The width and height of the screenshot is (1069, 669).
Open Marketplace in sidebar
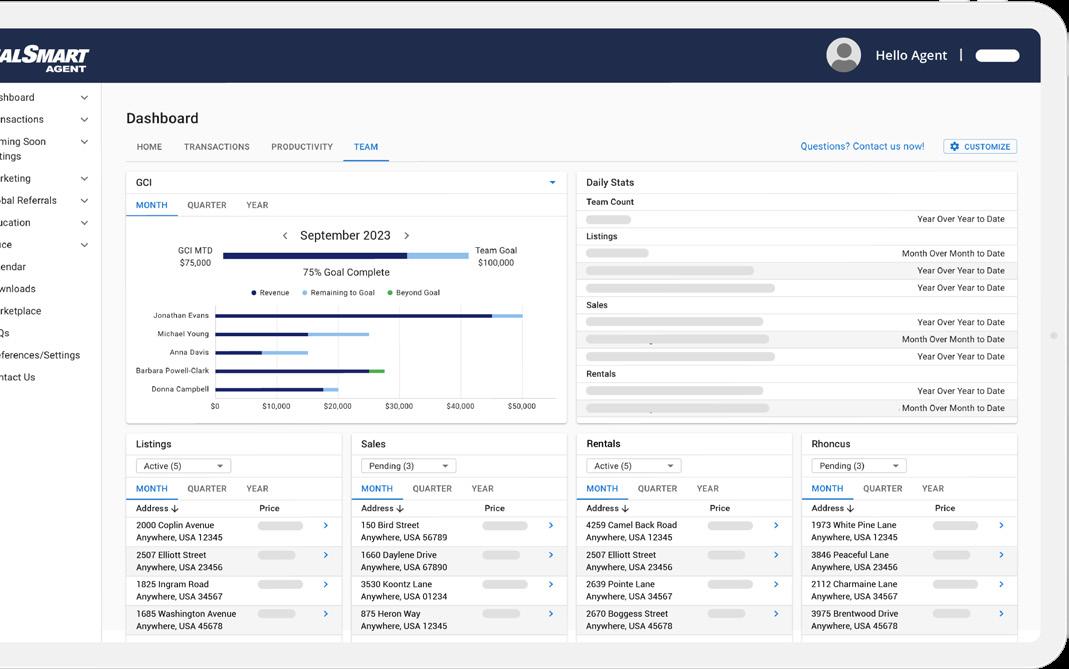pos(20,311)
